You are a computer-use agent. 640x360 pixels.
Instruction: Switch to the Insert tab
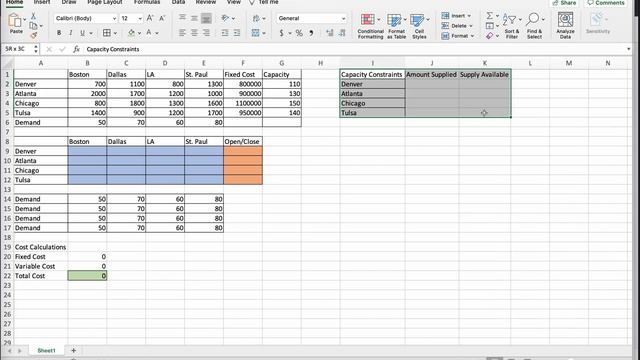[x=42, y=2]
